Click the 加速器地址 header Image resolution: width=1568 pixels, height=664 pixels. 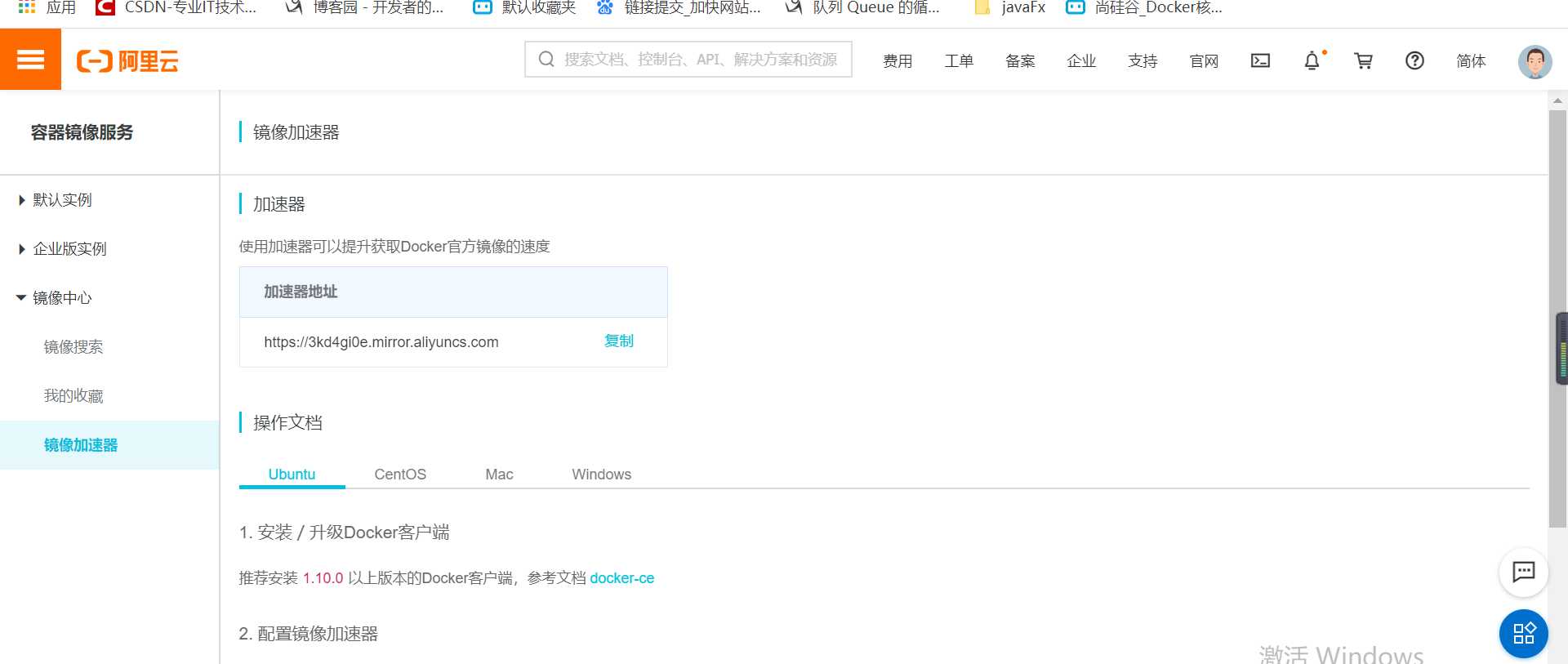click(x=301, y=292)
